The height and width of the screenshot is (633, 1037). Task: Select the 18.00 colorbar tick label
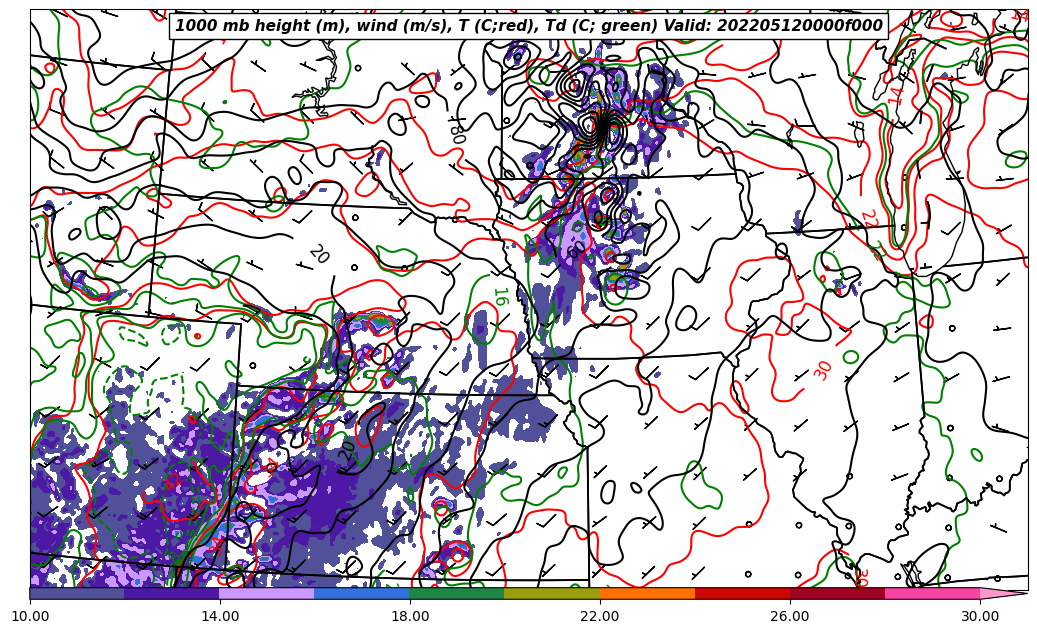(410, 616)
